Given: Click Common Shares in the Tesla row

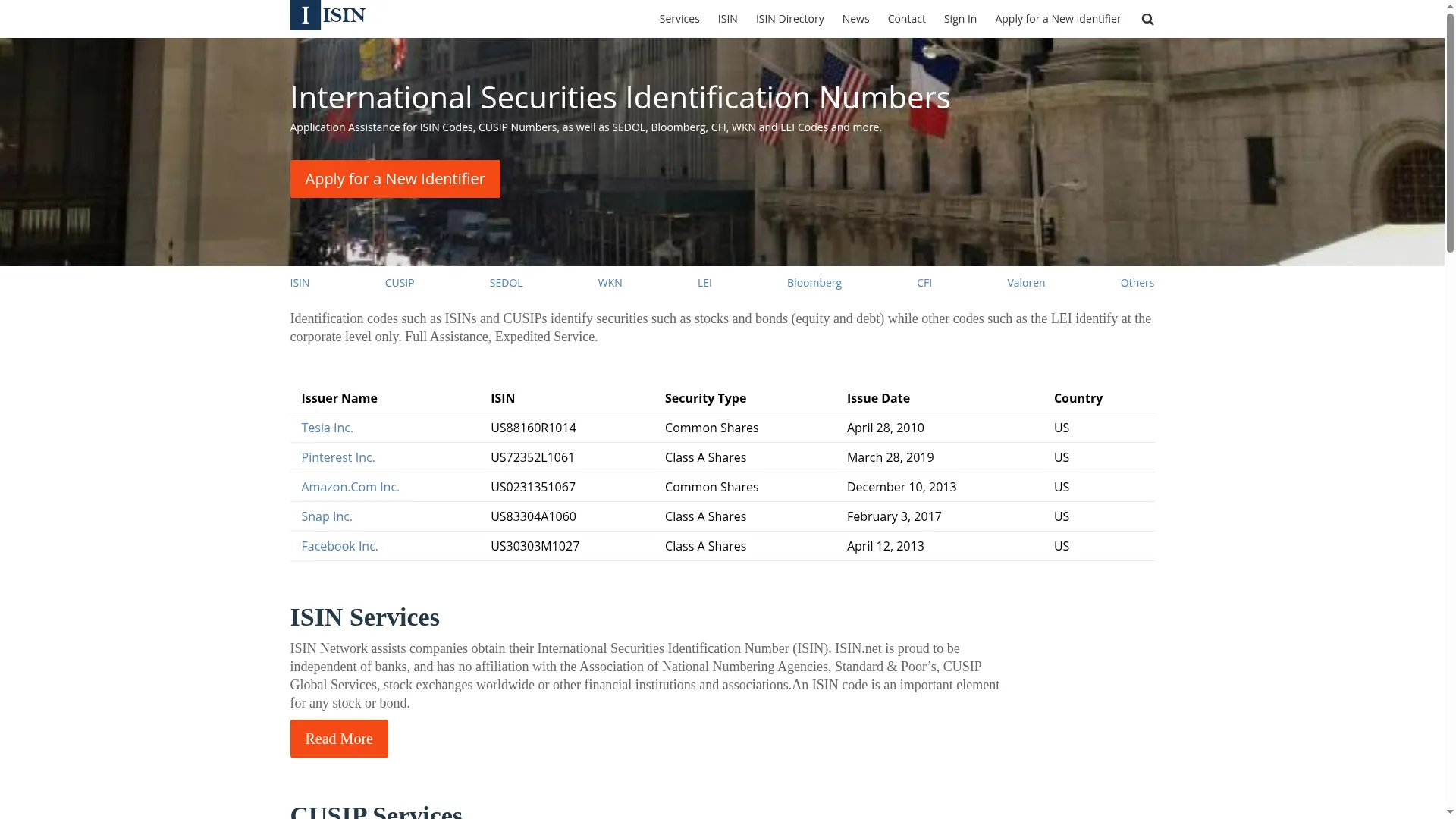Looking at the screenshot, I should tap(711, 428).
